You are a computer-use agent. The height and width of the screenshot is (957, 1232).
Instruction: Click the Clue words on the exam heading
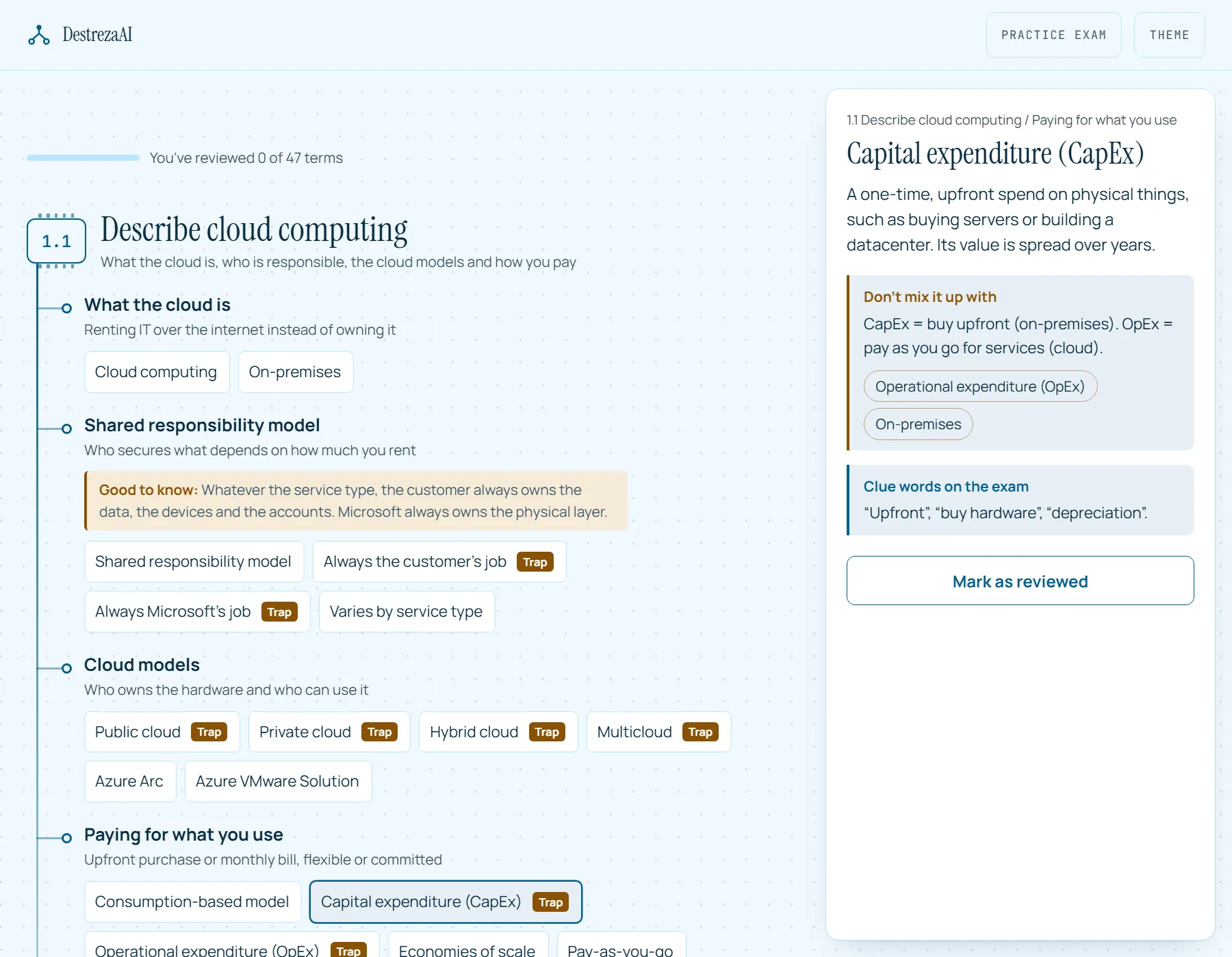(946, 486)
